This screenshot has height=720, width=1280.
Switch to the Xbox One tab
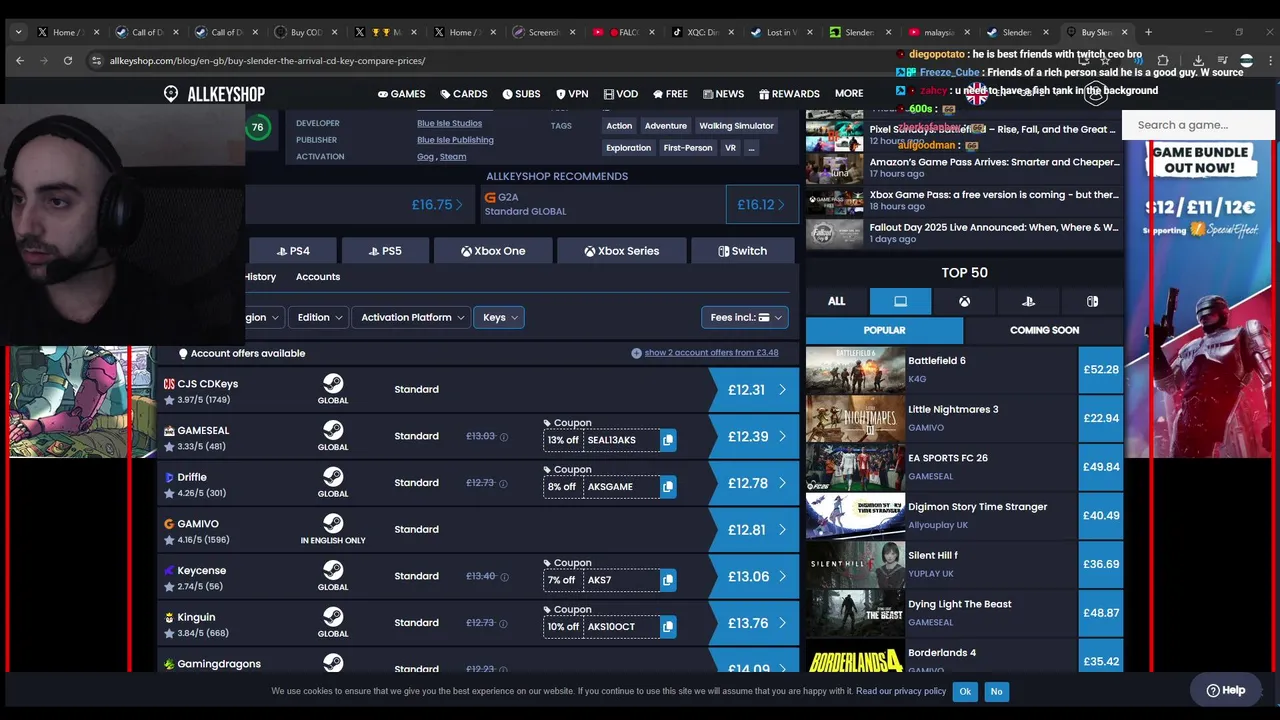coord(493,251)
